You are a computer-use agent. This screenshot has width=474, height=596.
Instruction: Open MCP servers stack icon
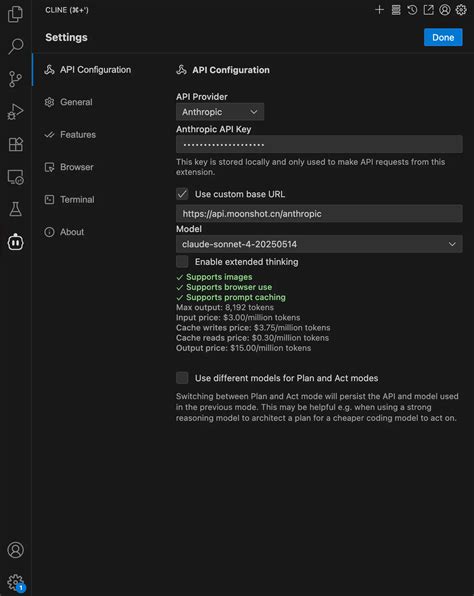[x=396, y=10]
